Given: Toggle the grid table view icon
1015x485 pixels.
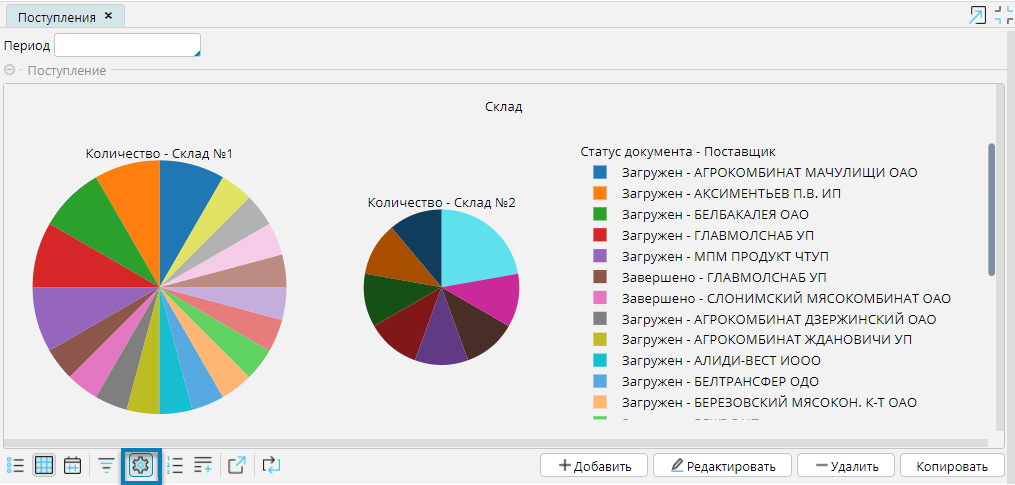Looking at the screenshot, I should (44, 465).
